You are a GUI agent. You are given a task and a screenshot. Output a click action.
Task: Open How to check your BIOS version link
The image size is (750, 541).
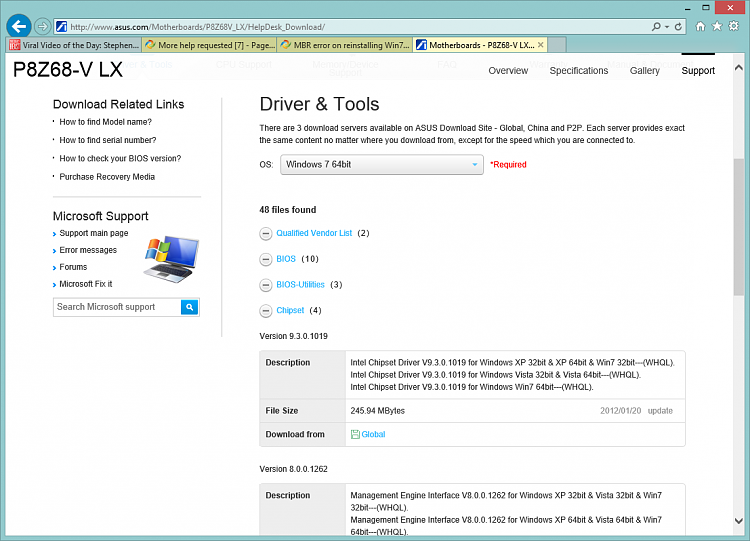pyautogui.click(x=120, y=158)
